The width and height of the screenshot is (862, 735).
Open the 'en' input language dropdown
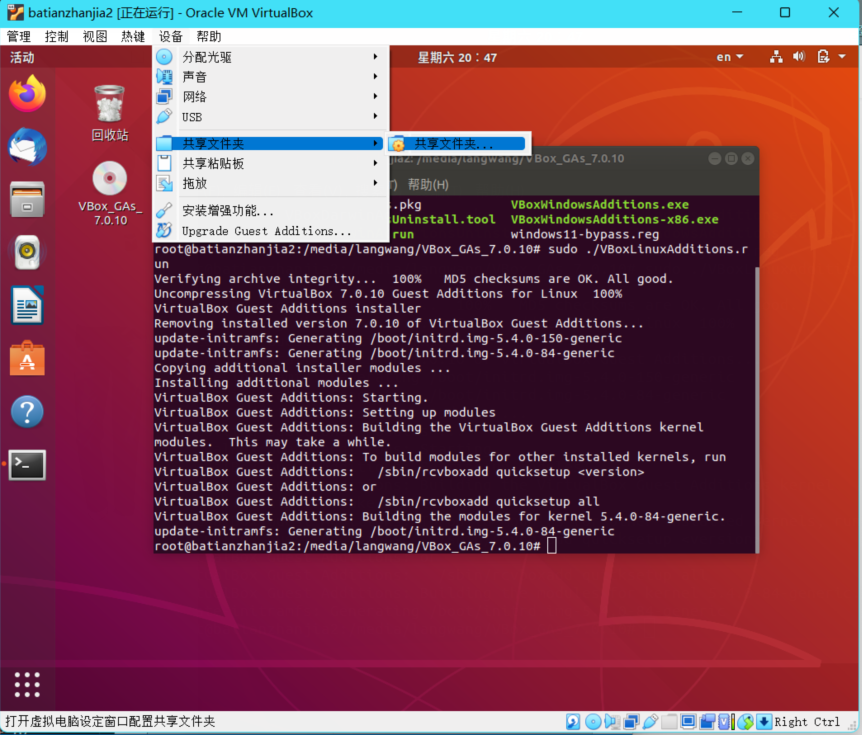click(x=730, y=57)
